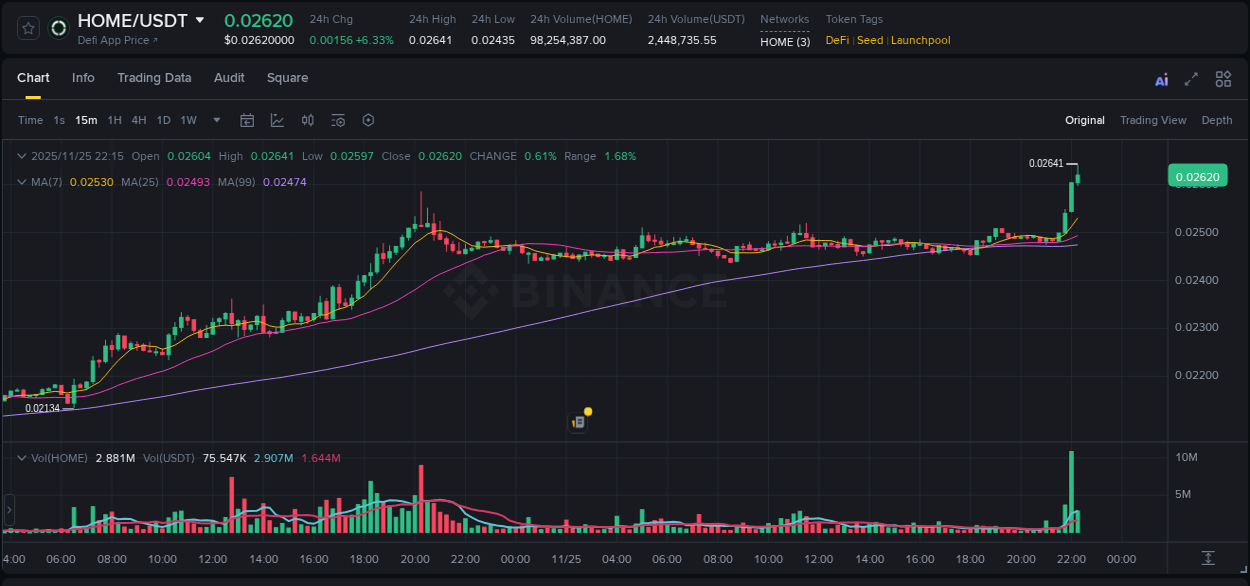Click the time interval calendar icon
Viewport: 1250px width, 586px height.
tap(247, 120)
